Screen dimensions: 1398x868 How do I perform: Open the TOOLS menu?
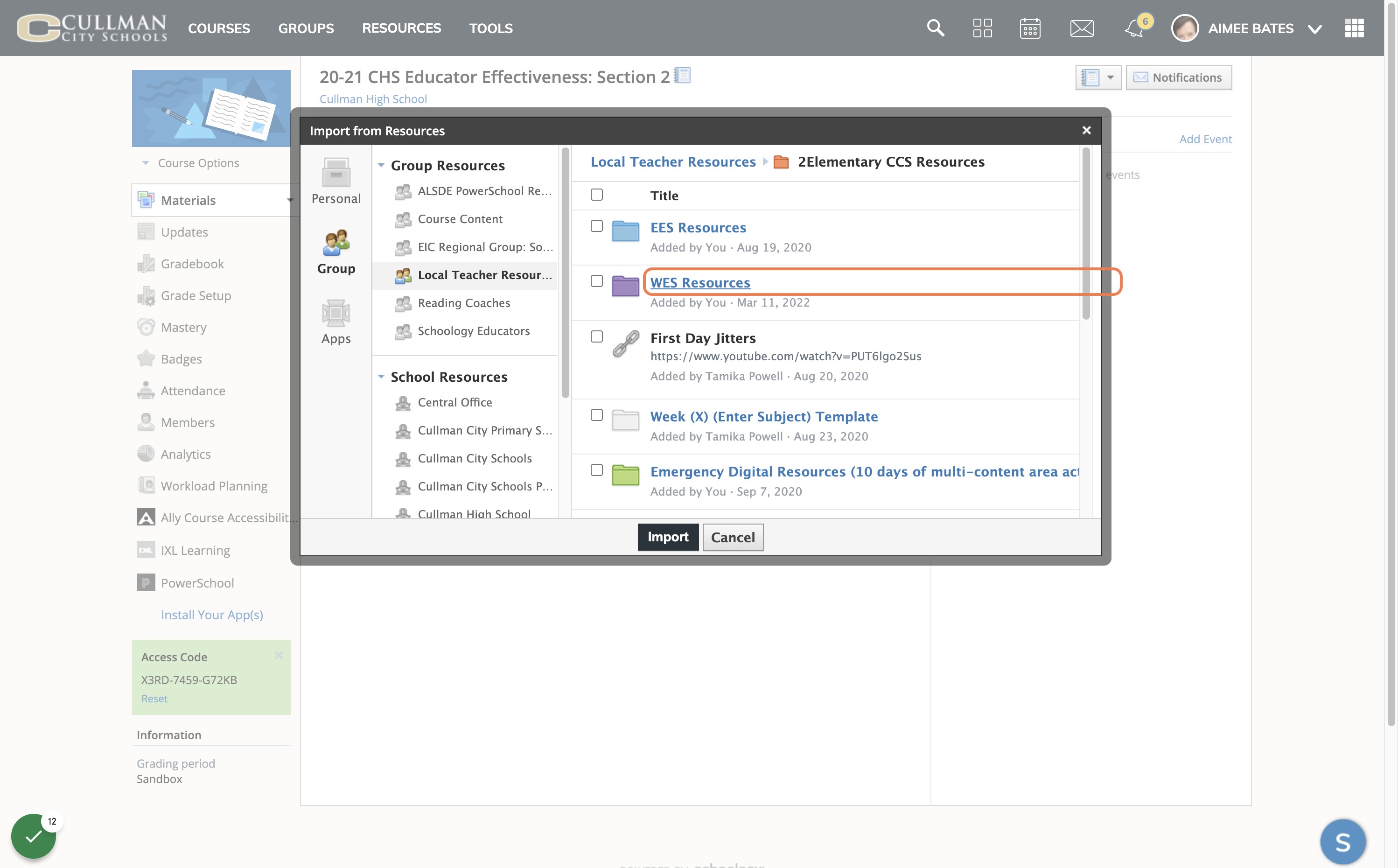pos(491,28)
